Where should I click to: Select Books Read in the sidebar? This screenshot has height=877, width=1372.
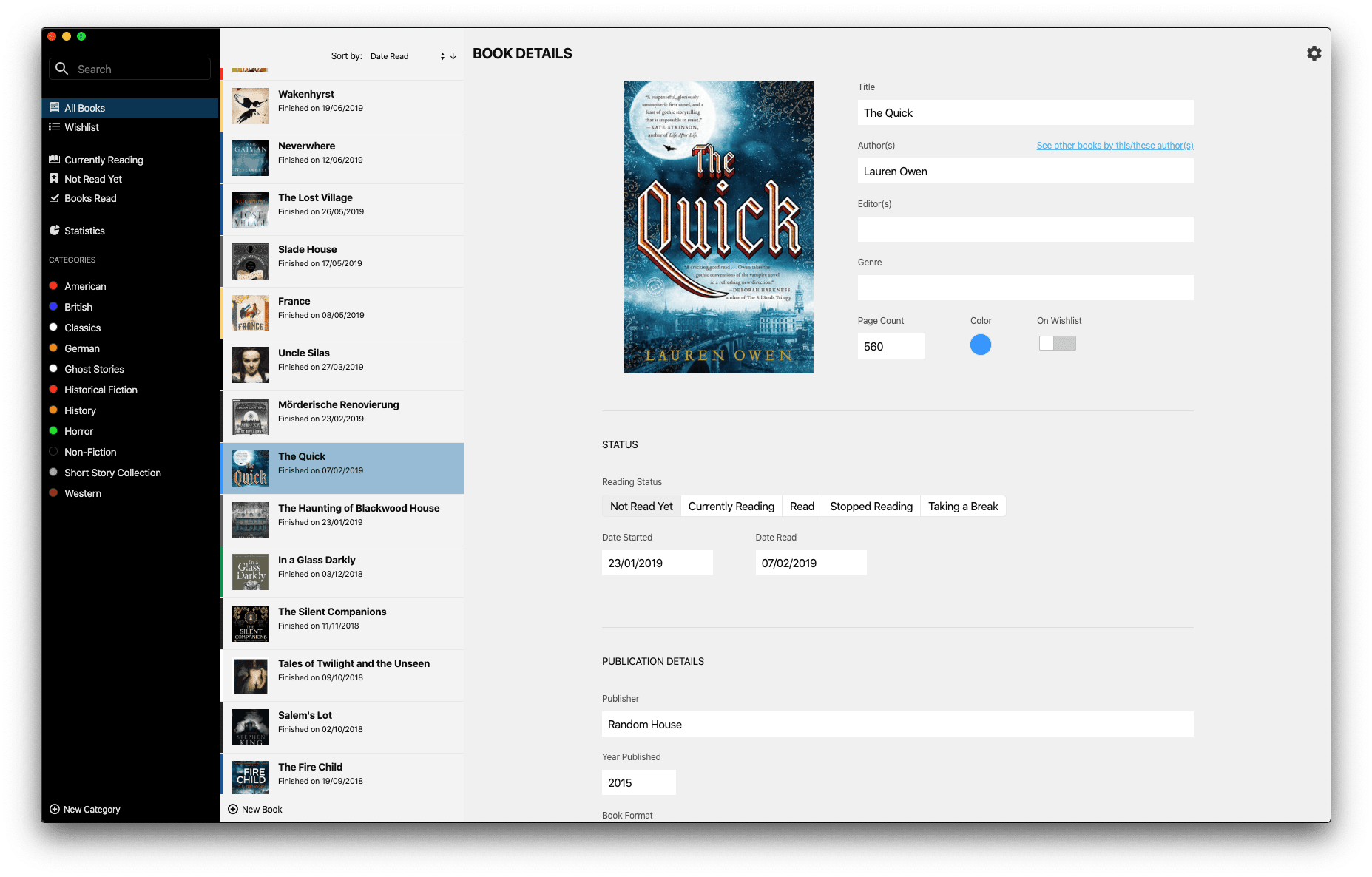(90, 198)
